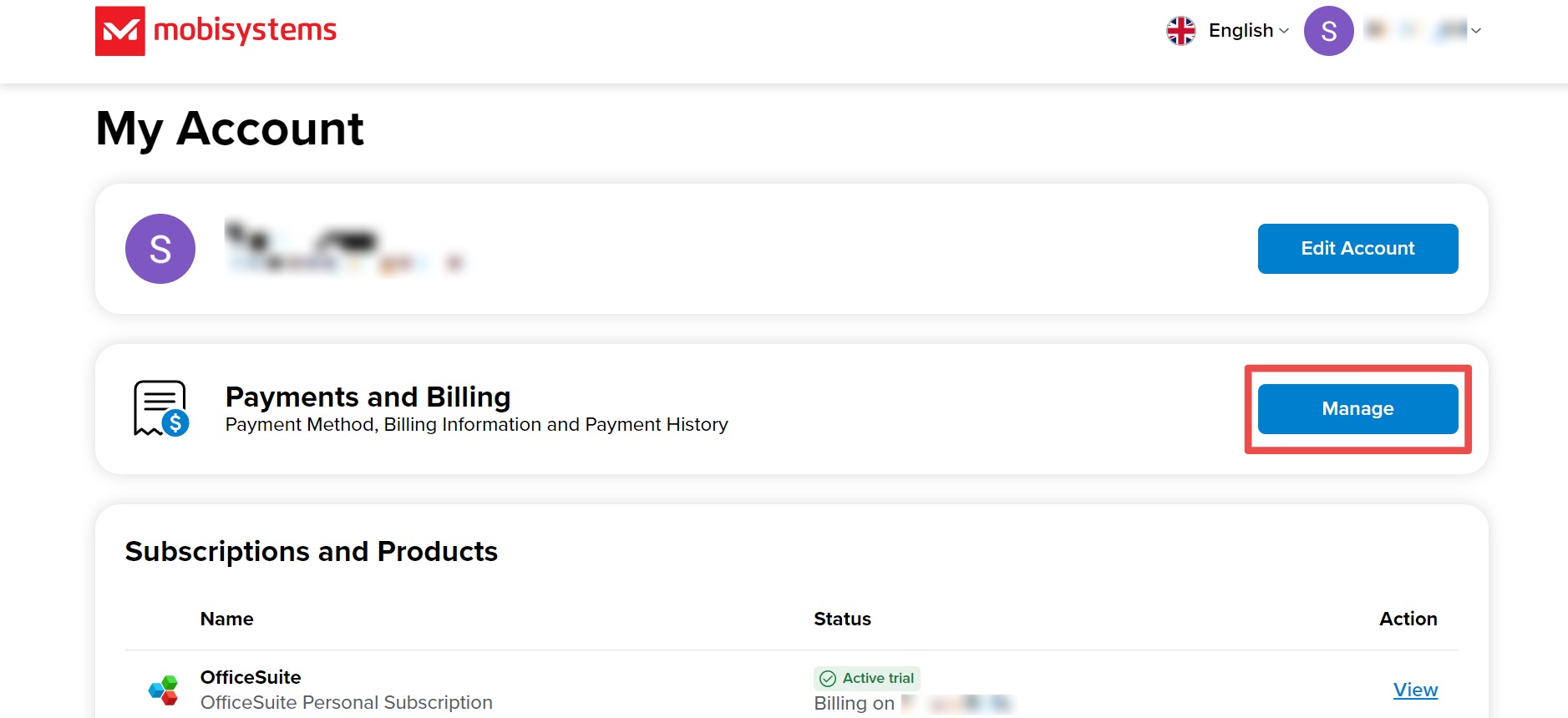The image size is (1568, 718).
Task: Click the Active trial status badge
Action: 867,679
